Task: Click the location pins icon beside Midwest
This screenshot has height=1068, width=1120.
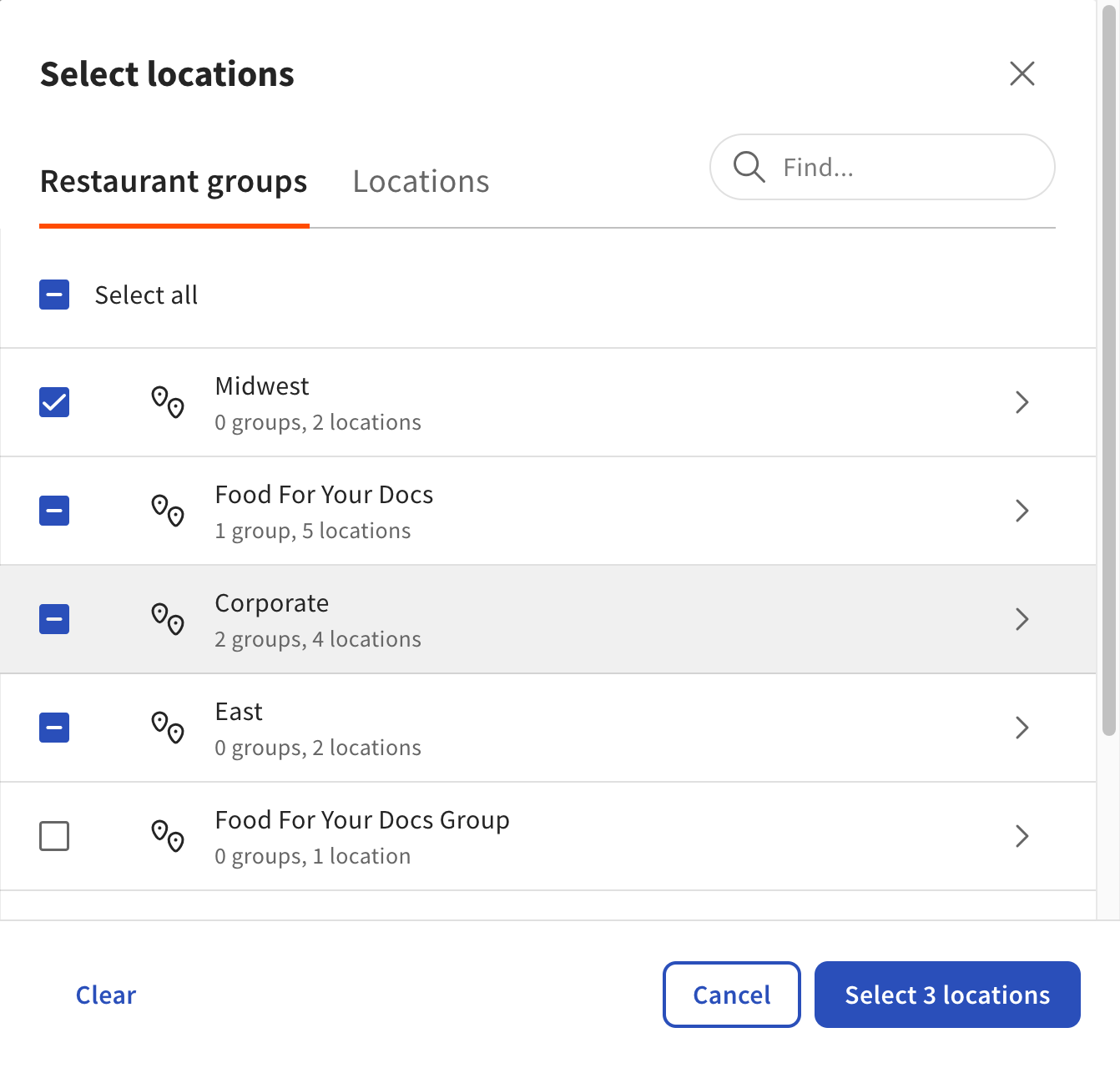Action: [x=168, y=402]
